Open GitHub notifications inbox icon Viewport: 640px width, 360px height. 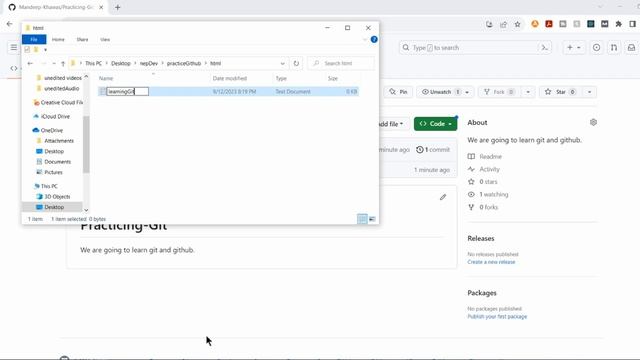[x=631, y=48]
